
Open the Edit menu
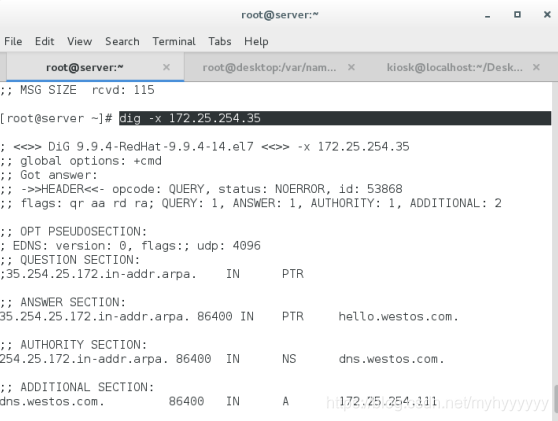pos(44,41)
